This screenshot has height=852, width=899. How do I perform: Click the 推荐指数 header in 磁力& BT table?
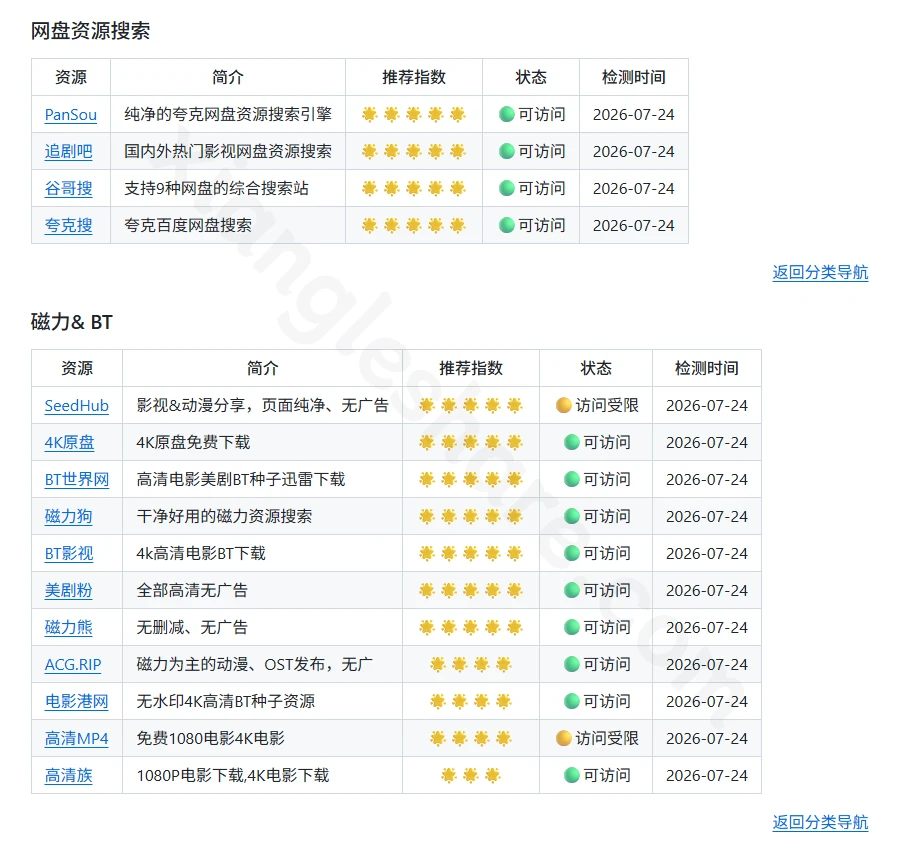(471, 368)
